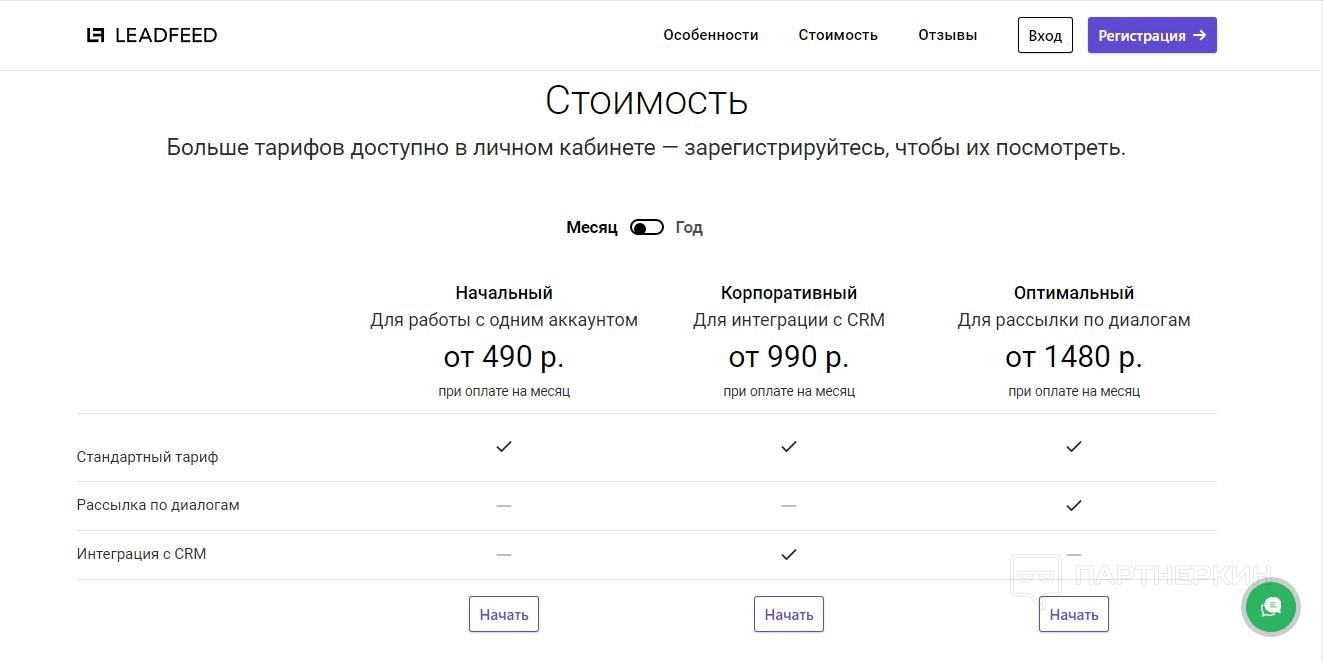1323x662 pixels.
Task: Select the Месяц billing label
Action: (x=592, y=228)
